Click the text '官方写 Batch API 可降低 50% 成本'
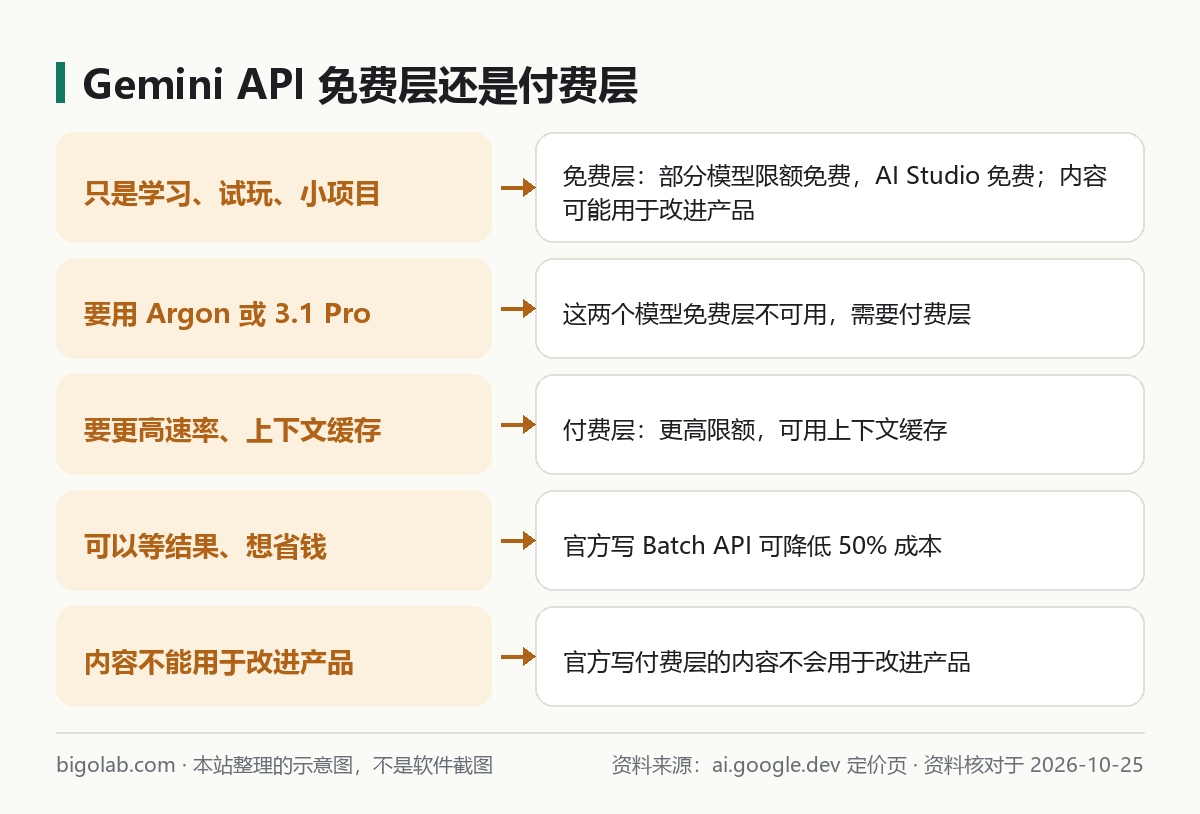The width and height of the screenshot is (1200, 814). (753, 547)
